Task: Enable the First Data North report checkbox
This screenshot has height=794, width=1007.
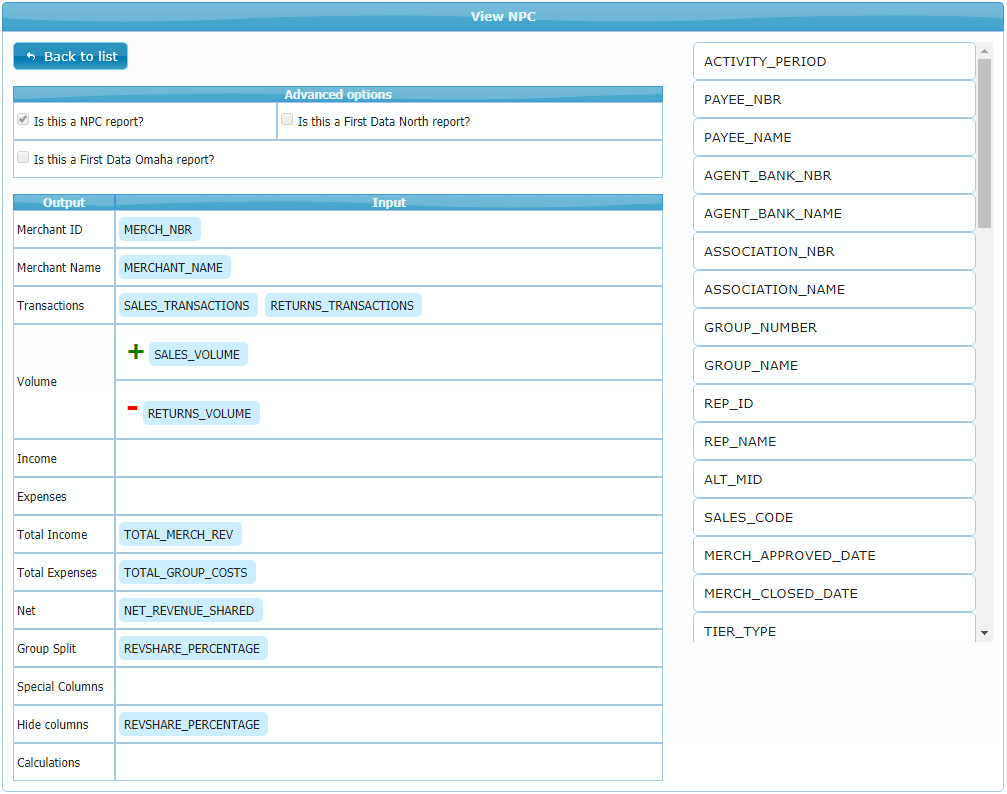Action: coord(287,120)
